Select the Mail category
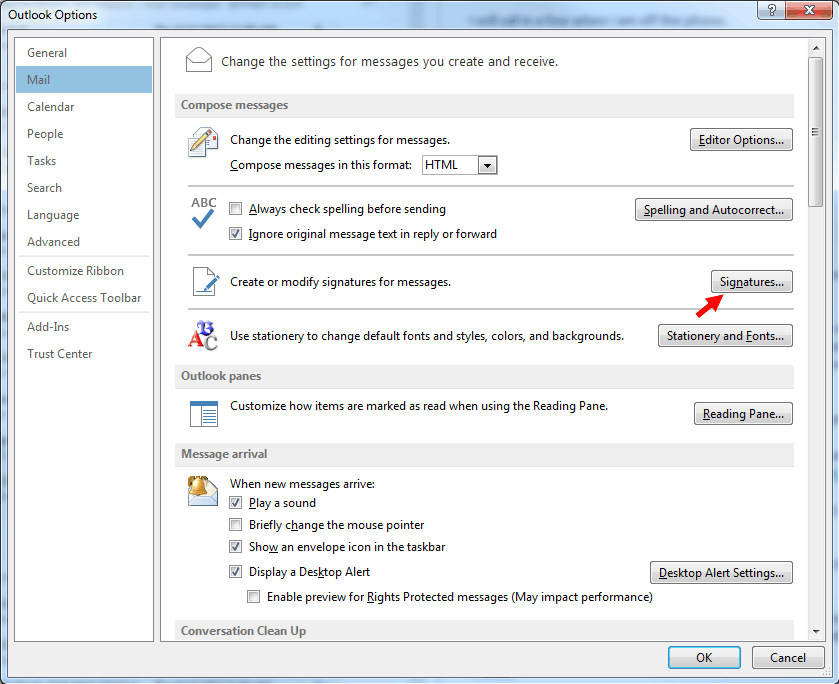Image resolution: width=839 pixels, height=684 pixels. point(84,80)
